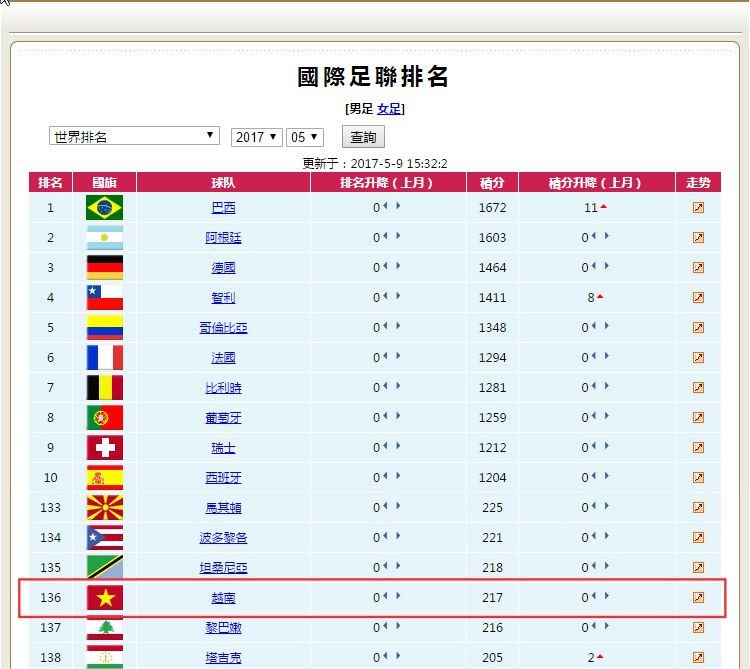Click the rank number 136 cell

coord(50,598)
